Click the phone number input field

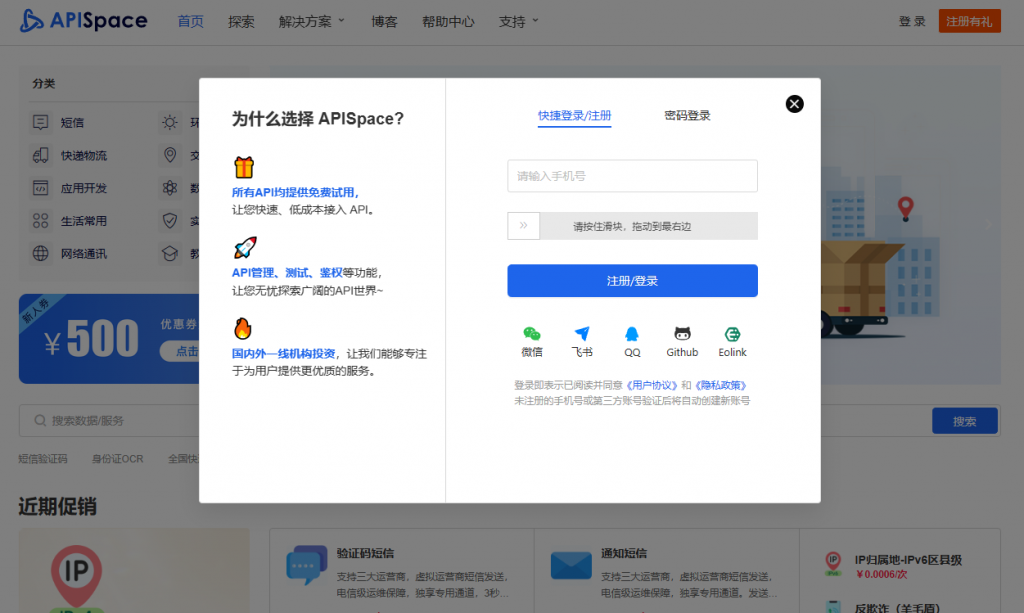(632, 176)
